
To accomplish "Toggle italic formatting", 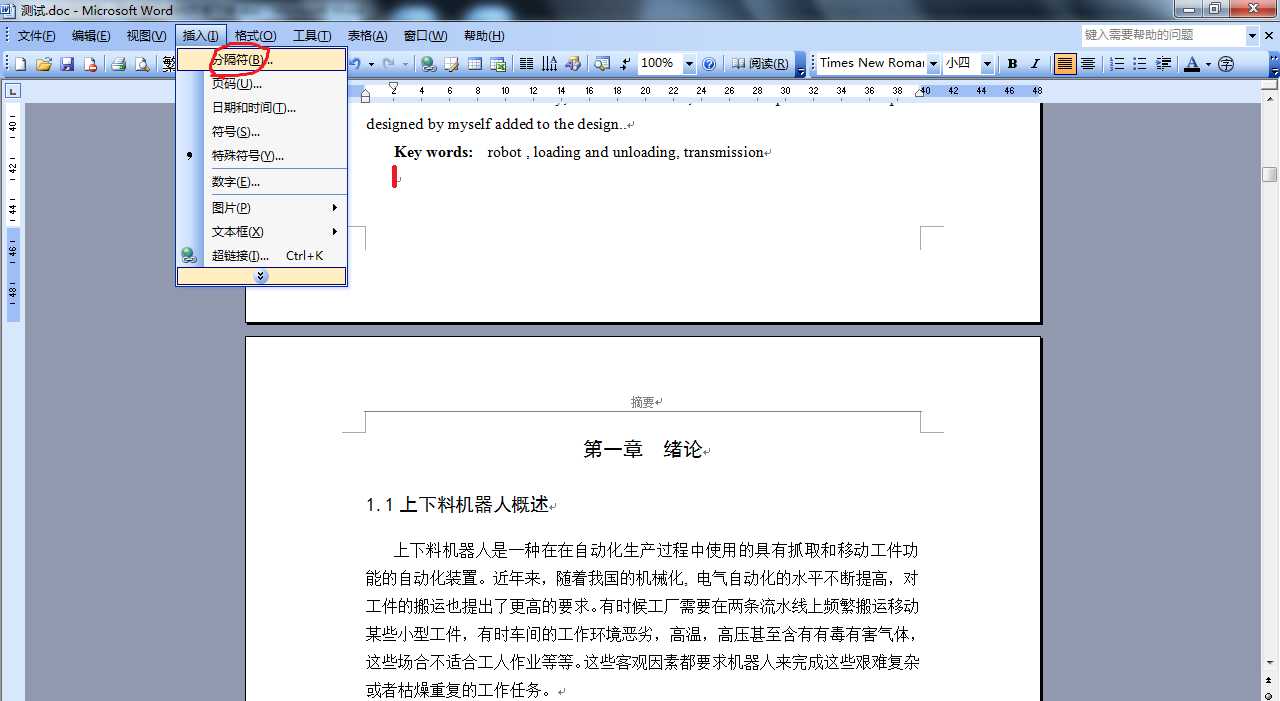I will pyautogui.click(x=1035, y=64).
